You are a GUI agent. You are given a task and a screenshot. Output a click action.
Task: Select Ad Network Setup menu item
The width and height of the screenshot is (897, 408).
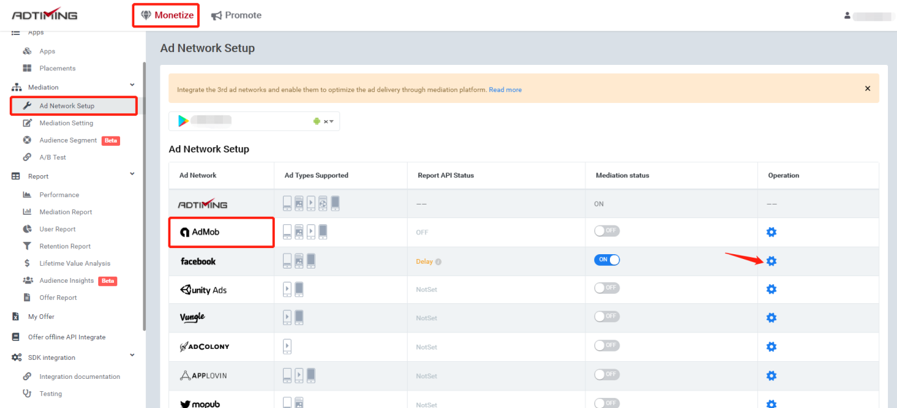(74, 106)
